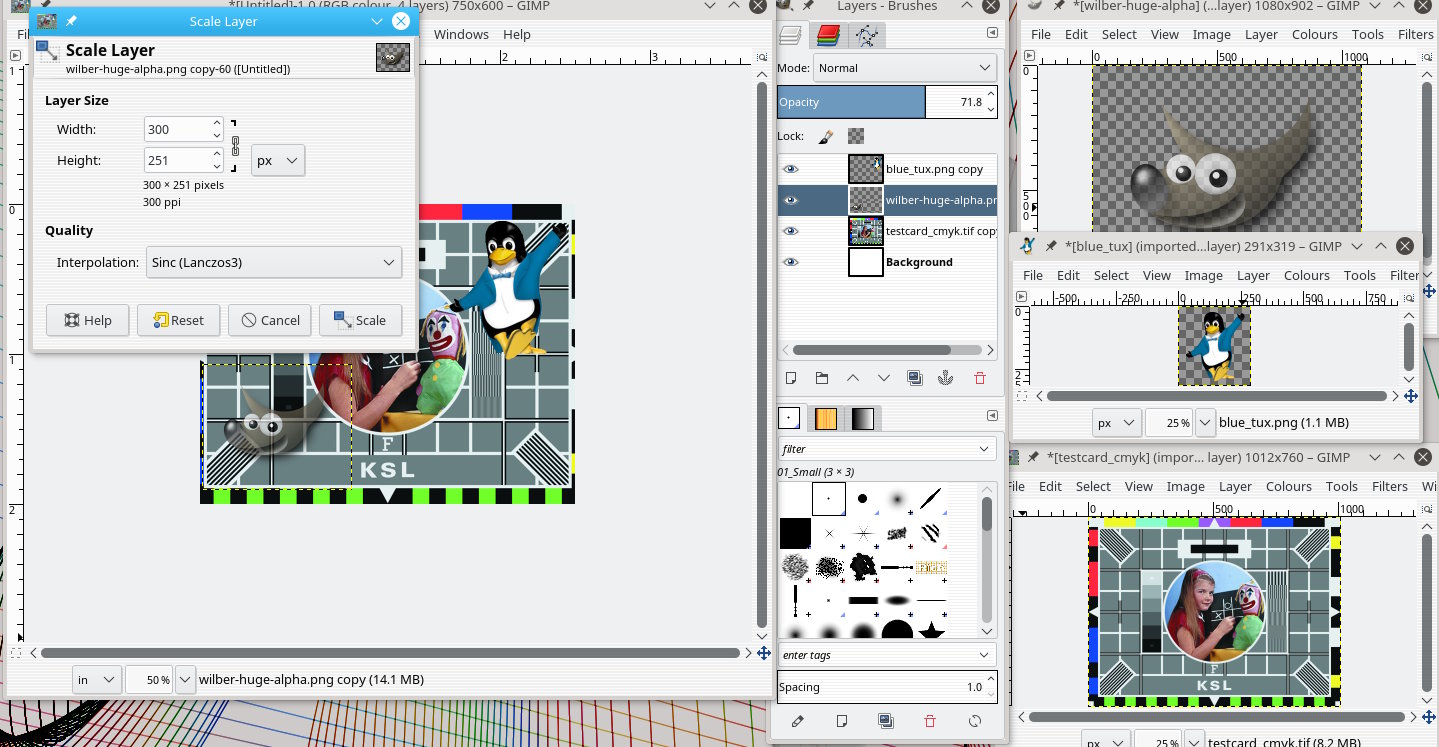Duplicate the selected brush

point(885,720)
